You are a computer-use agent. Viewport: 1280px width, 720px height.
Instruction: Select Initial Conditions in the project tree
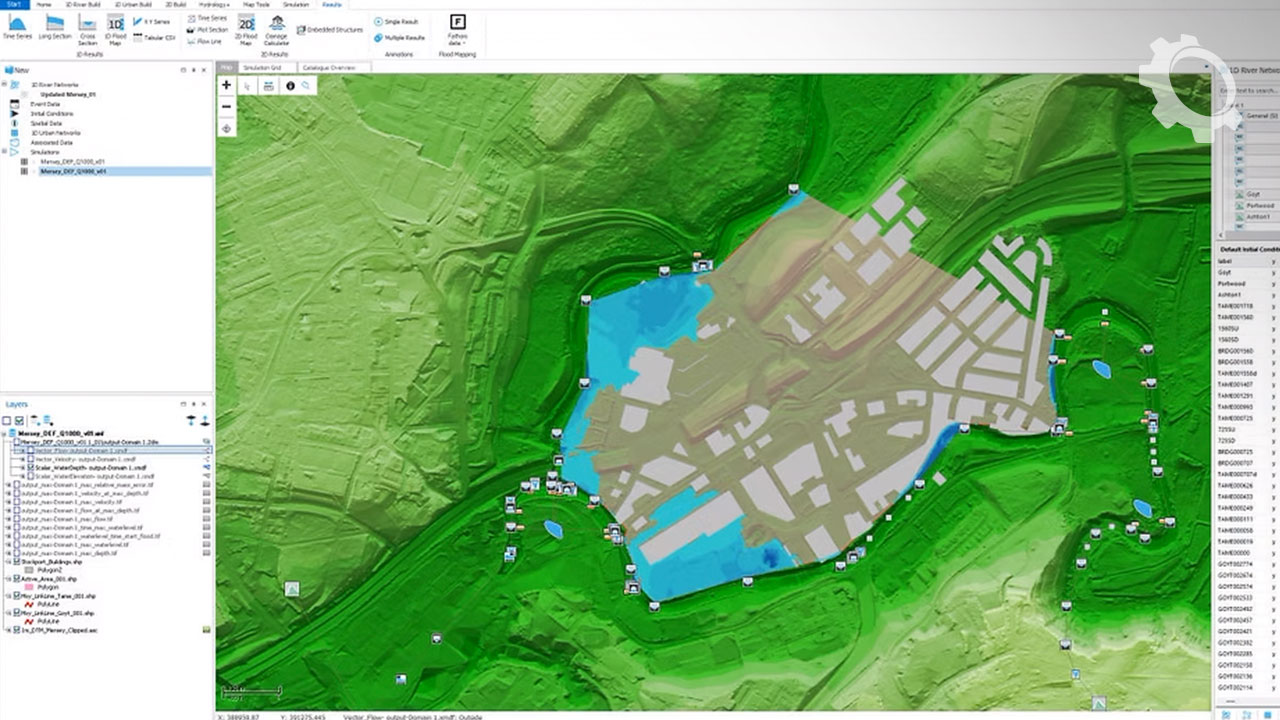(x=52, y=114)
